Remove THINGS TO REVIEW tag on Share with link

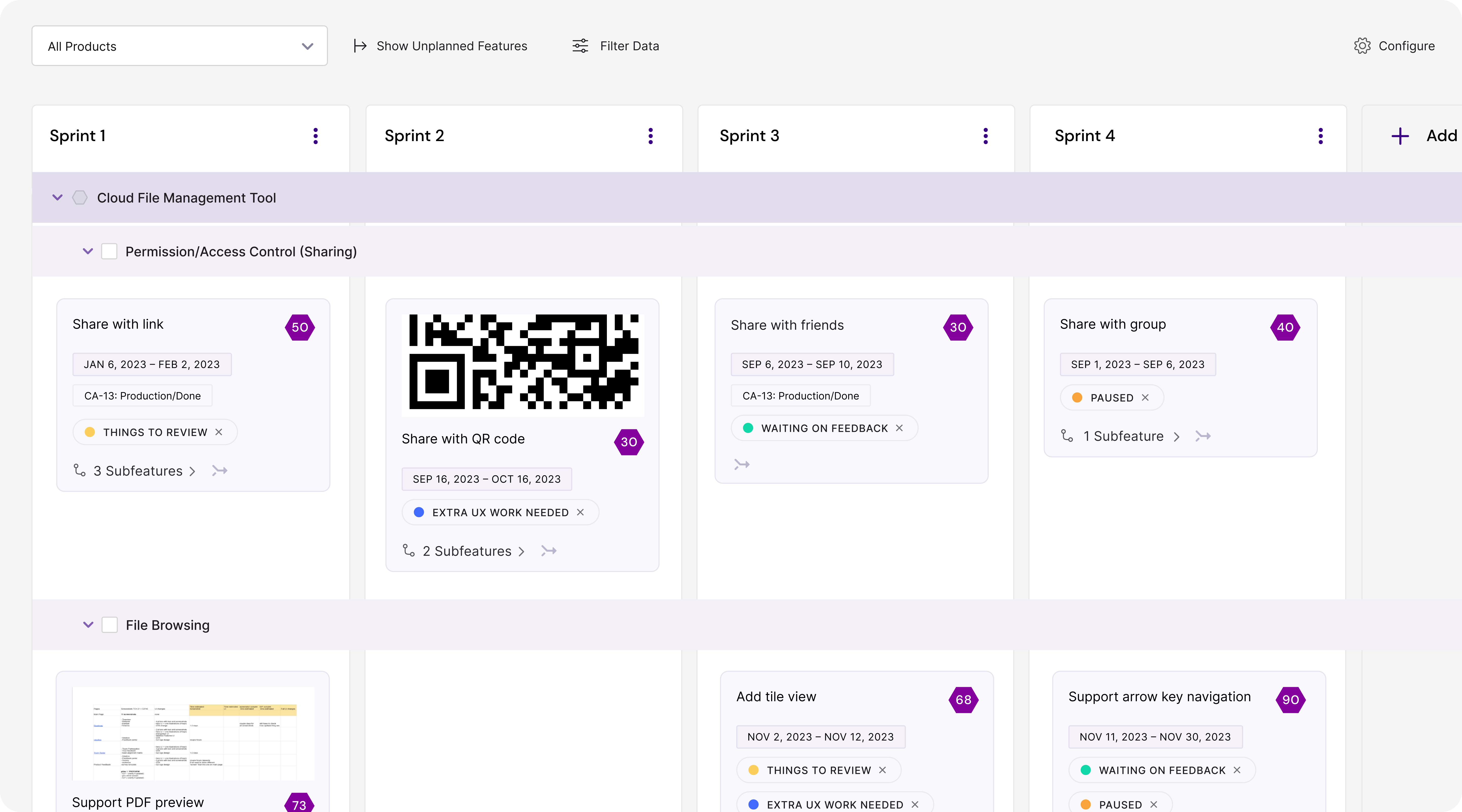(x=219, y=432)
